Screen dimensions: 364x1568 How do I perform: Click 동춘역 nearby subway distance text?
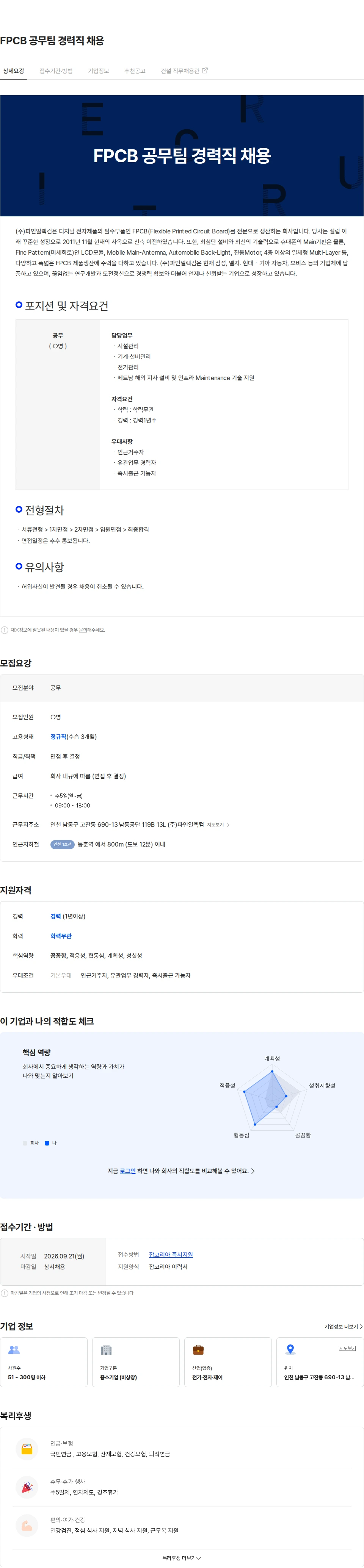121,844
